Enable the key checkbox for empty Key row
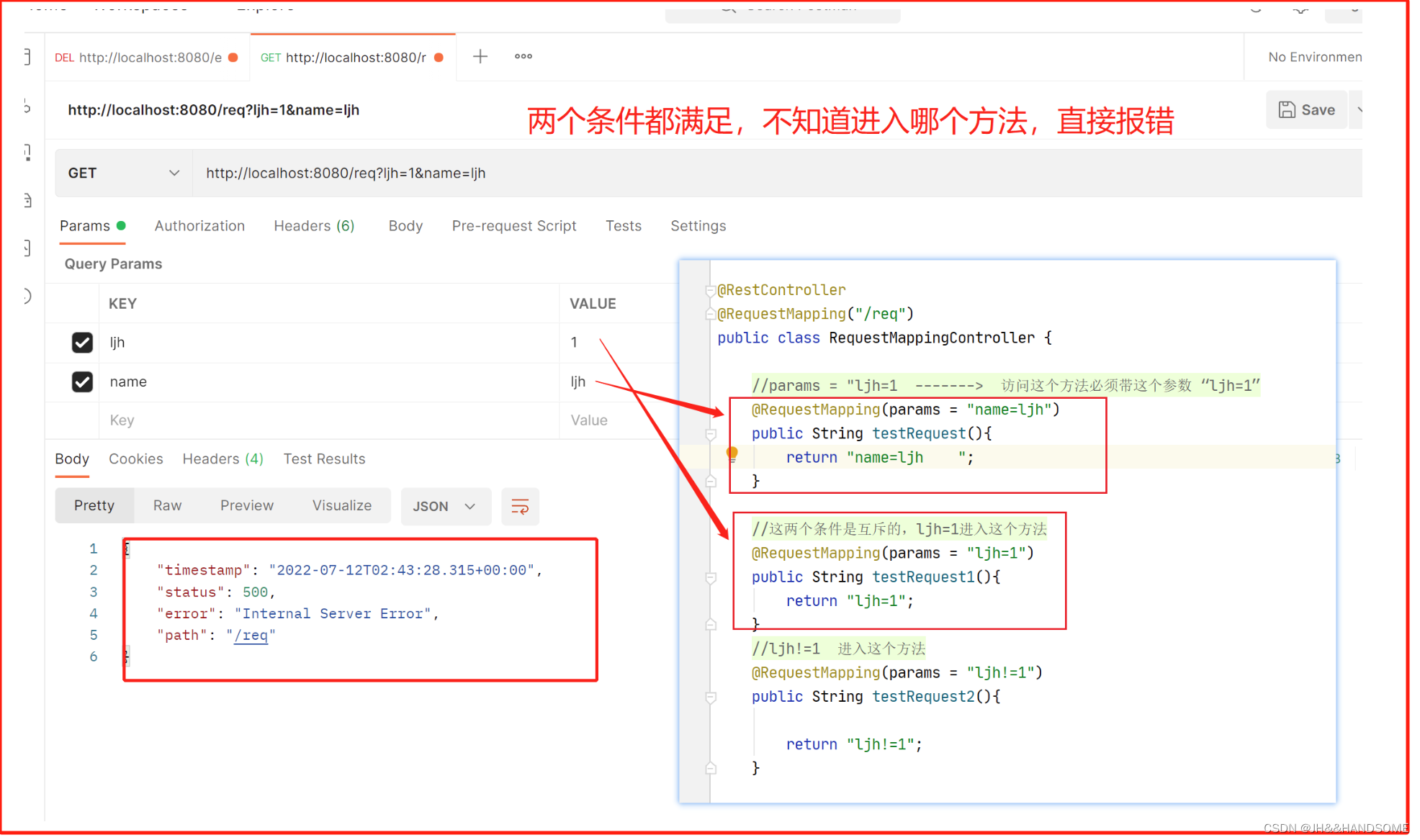 pyautogui.click(x=82, y=419)
